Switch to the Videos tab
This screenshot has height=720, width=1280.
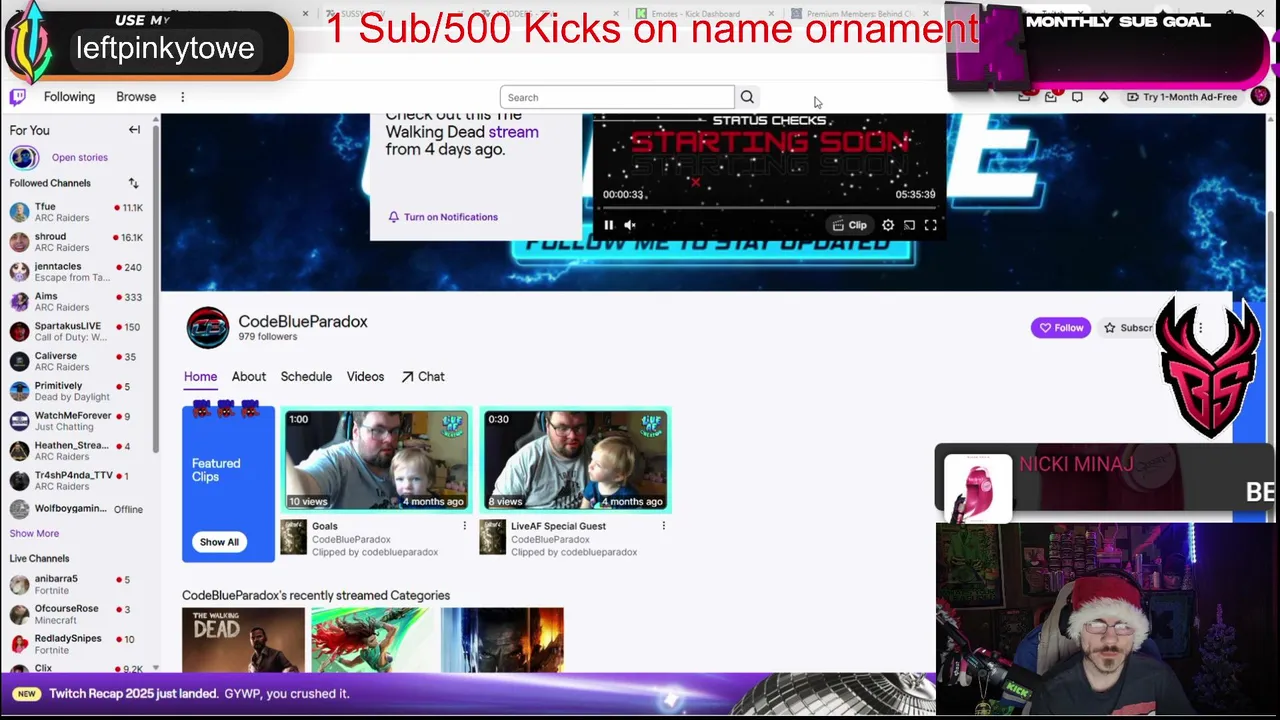365,377
